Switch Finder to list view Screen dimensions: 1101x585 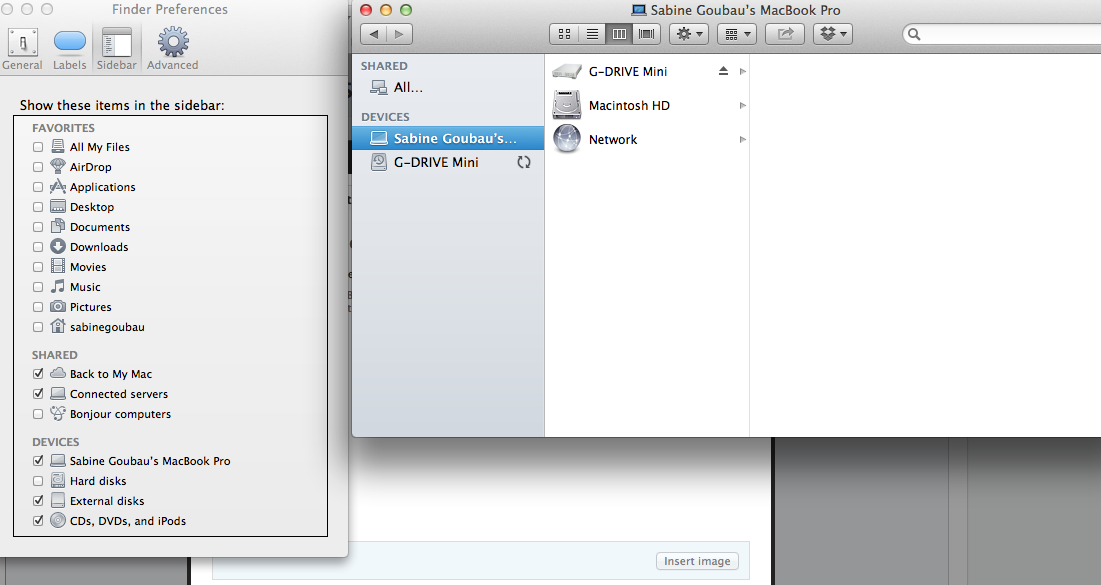coord(592,34)
